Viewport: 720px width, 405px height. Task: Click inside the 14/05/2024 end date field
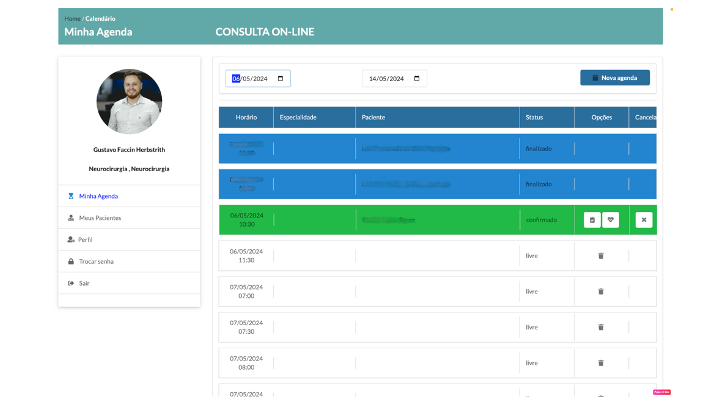point(386,78)
